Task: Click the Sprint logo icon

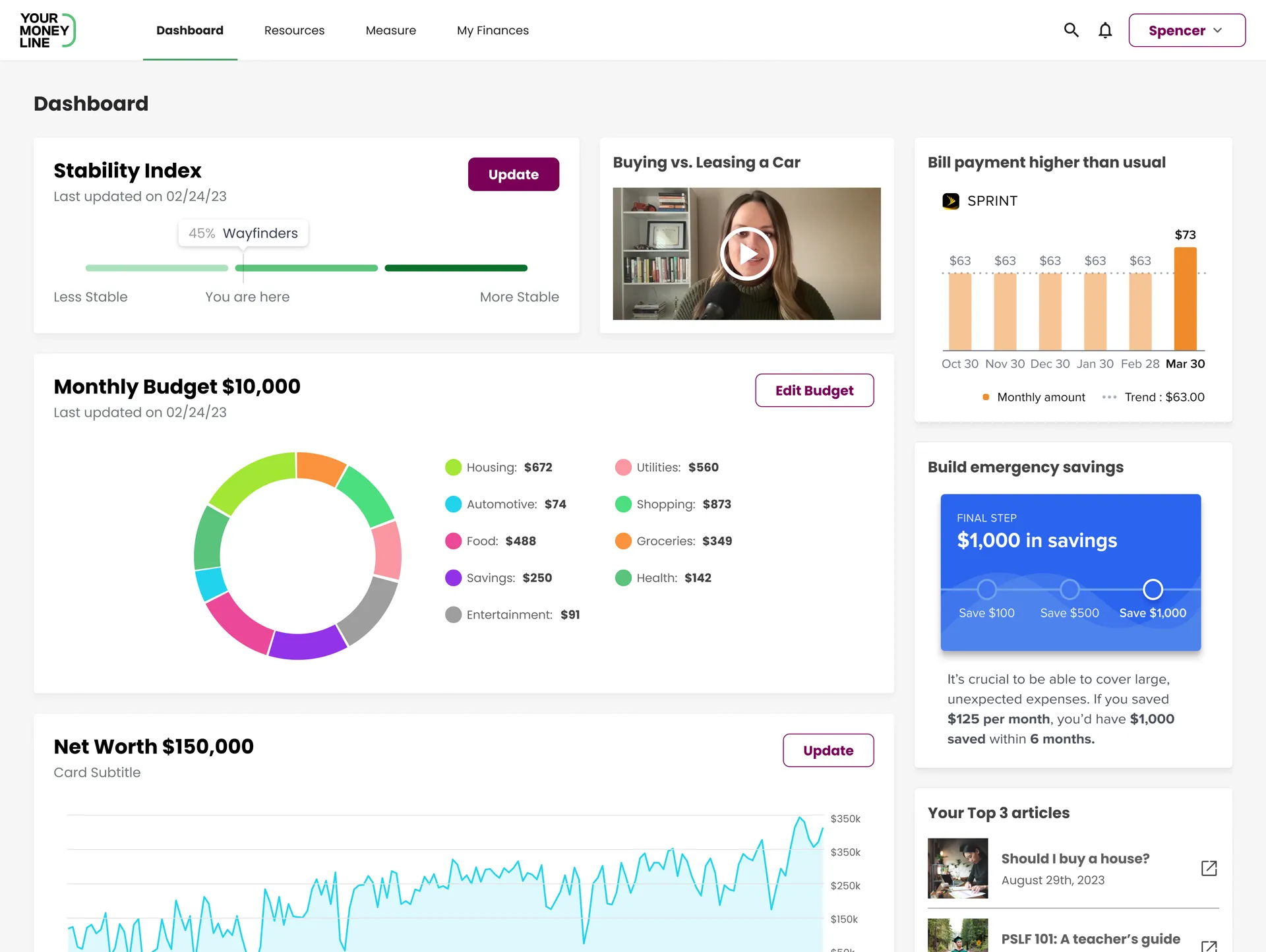Action: [x=951, y=201]
